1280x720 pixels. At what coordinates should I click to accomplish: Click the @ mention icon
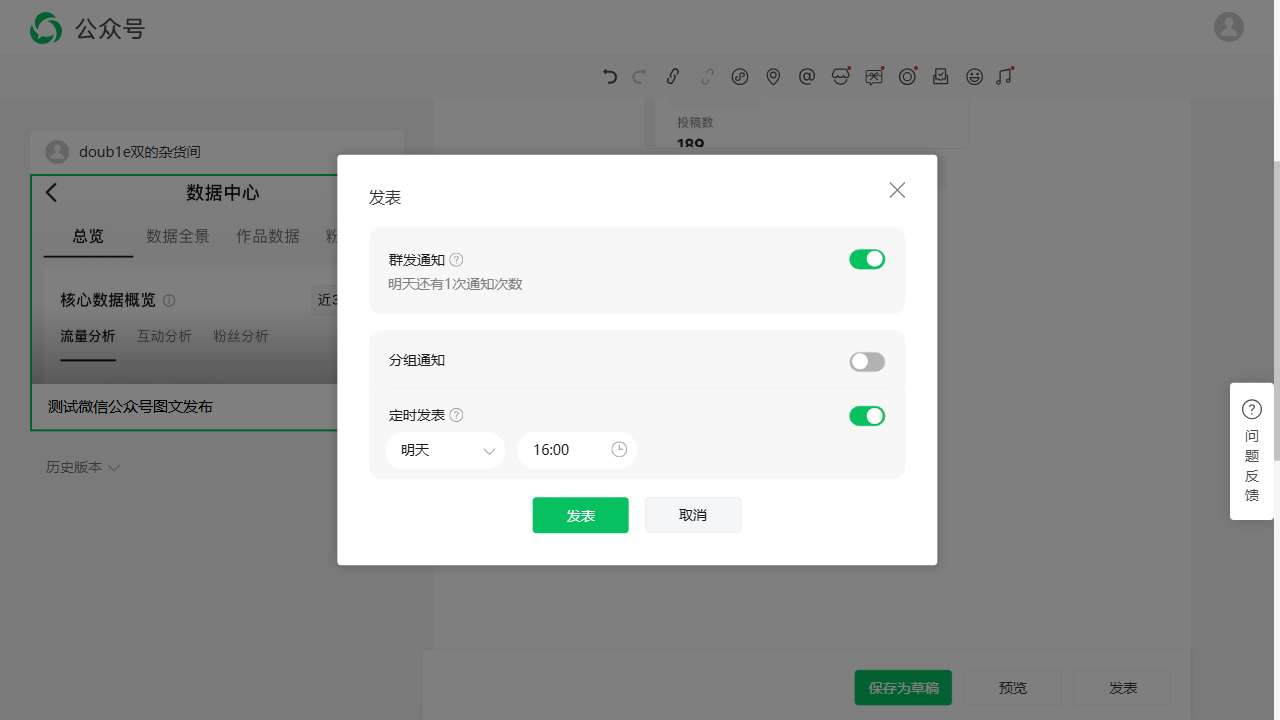click(x=807, y=76)
